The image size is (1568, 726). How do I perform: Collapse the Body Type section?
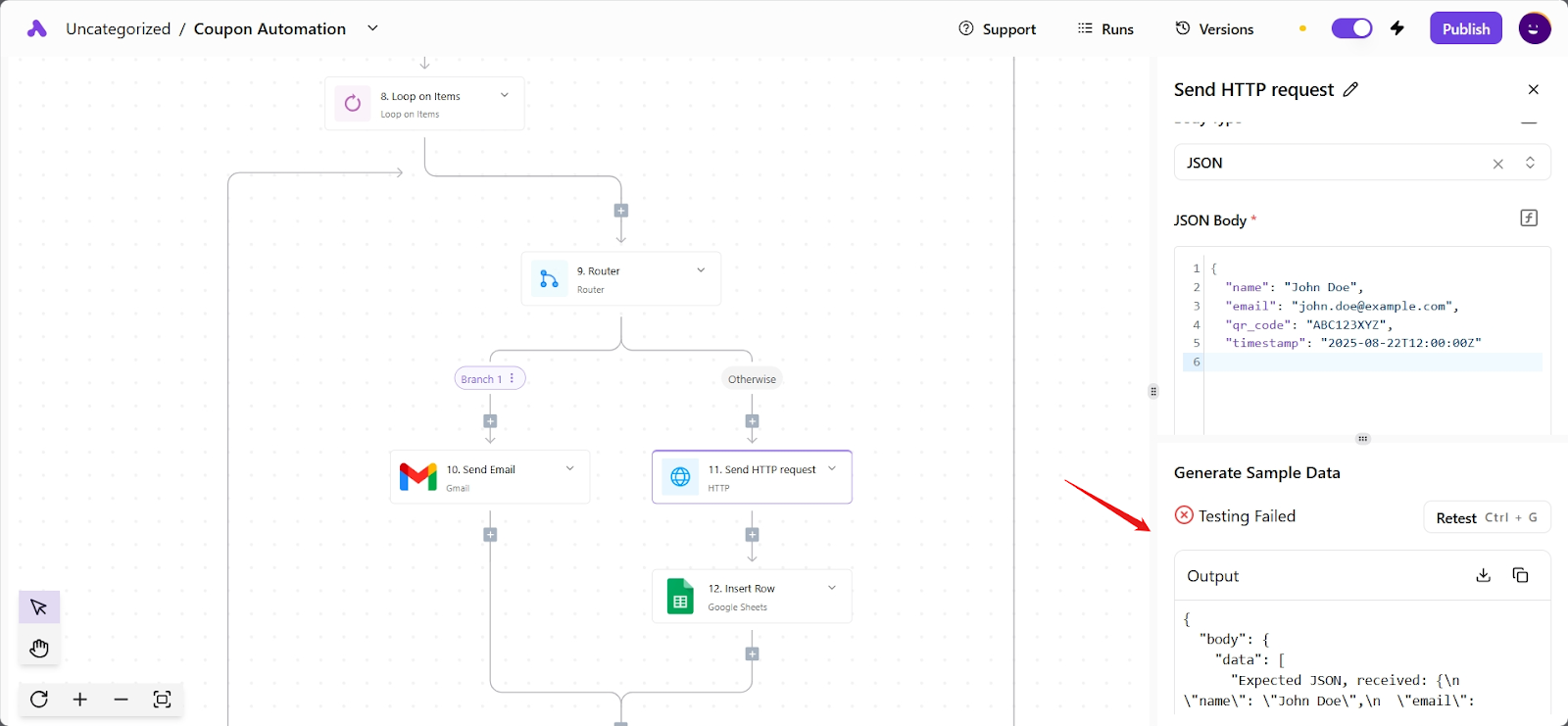[x=1529, y=123]
